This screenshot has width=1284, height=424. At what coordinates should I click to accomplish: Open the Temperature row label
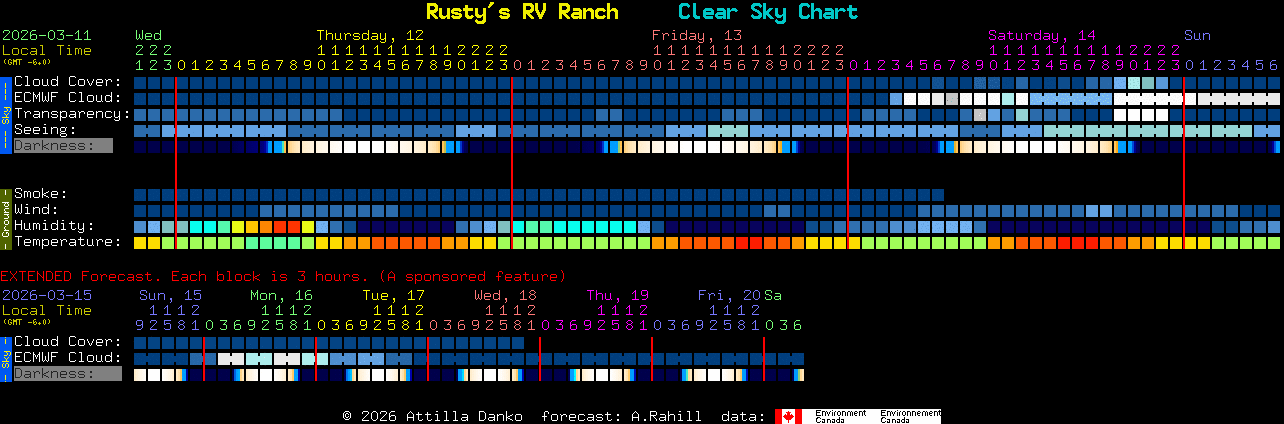click(67, 242)
